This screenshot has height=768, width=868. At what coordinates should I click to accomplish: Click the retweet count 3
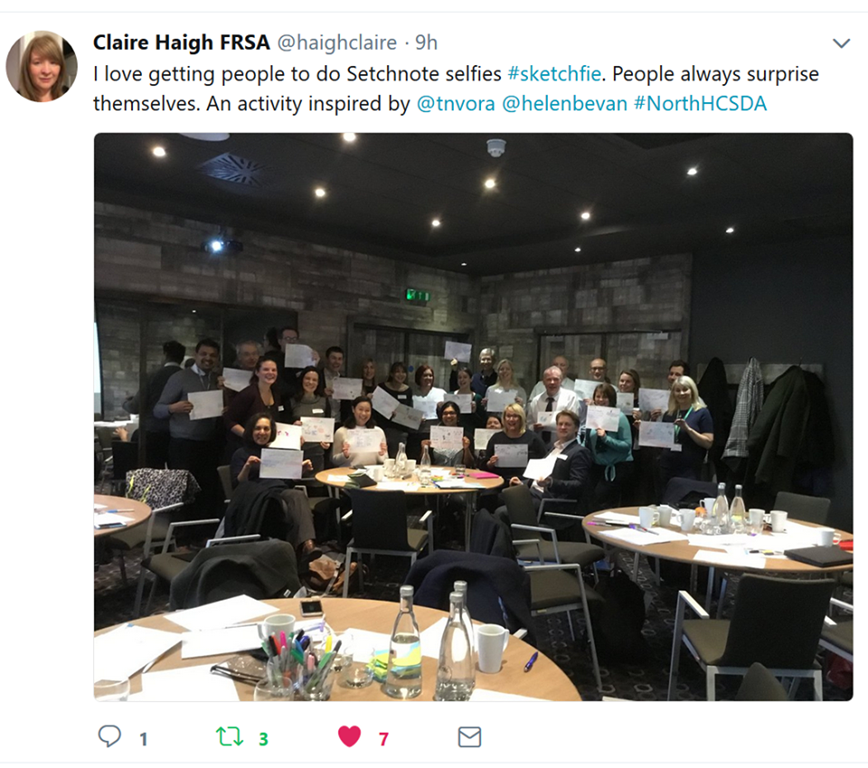pos(264,739)
